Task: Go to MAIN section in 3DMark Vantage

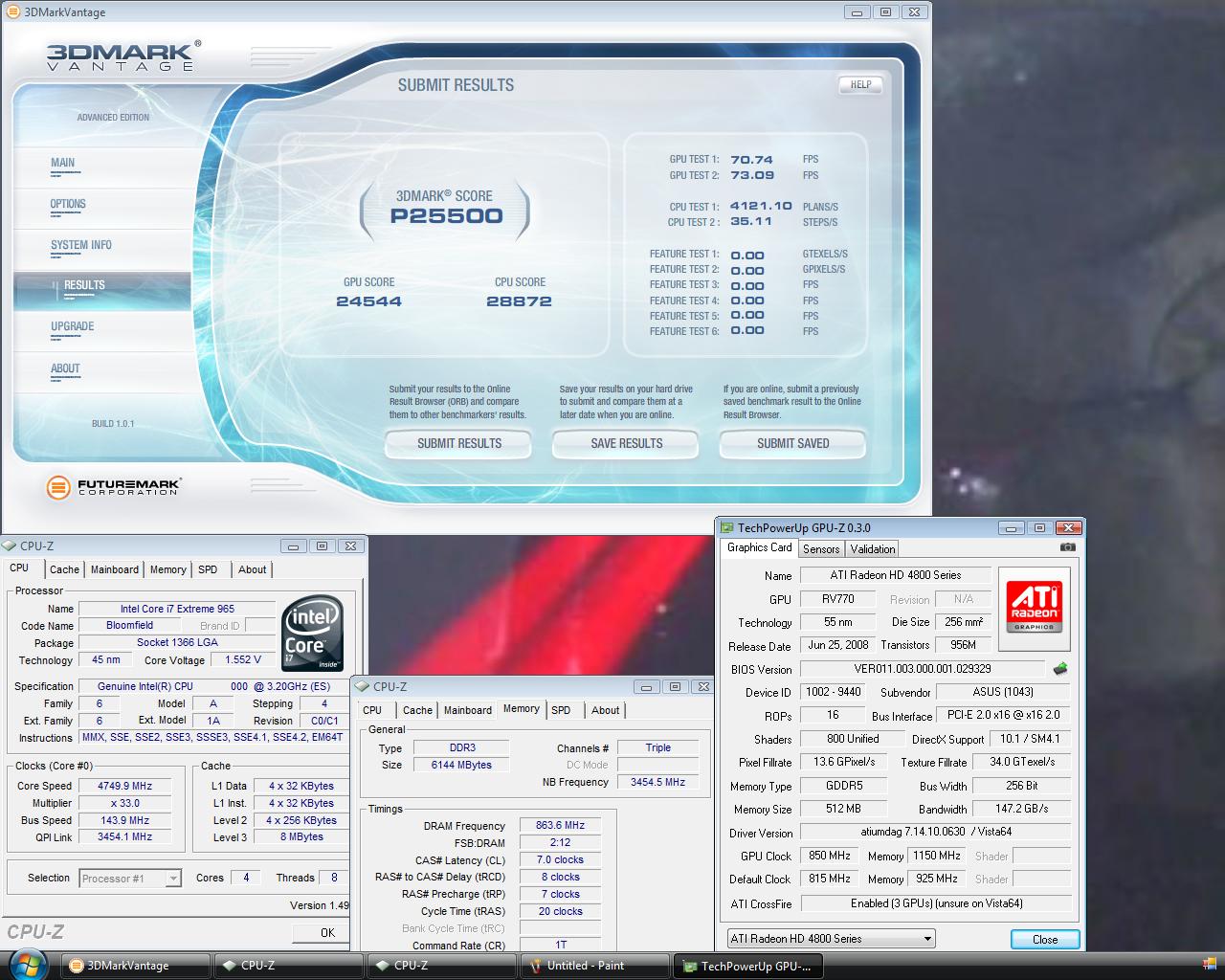Action: tap(63, 163)
